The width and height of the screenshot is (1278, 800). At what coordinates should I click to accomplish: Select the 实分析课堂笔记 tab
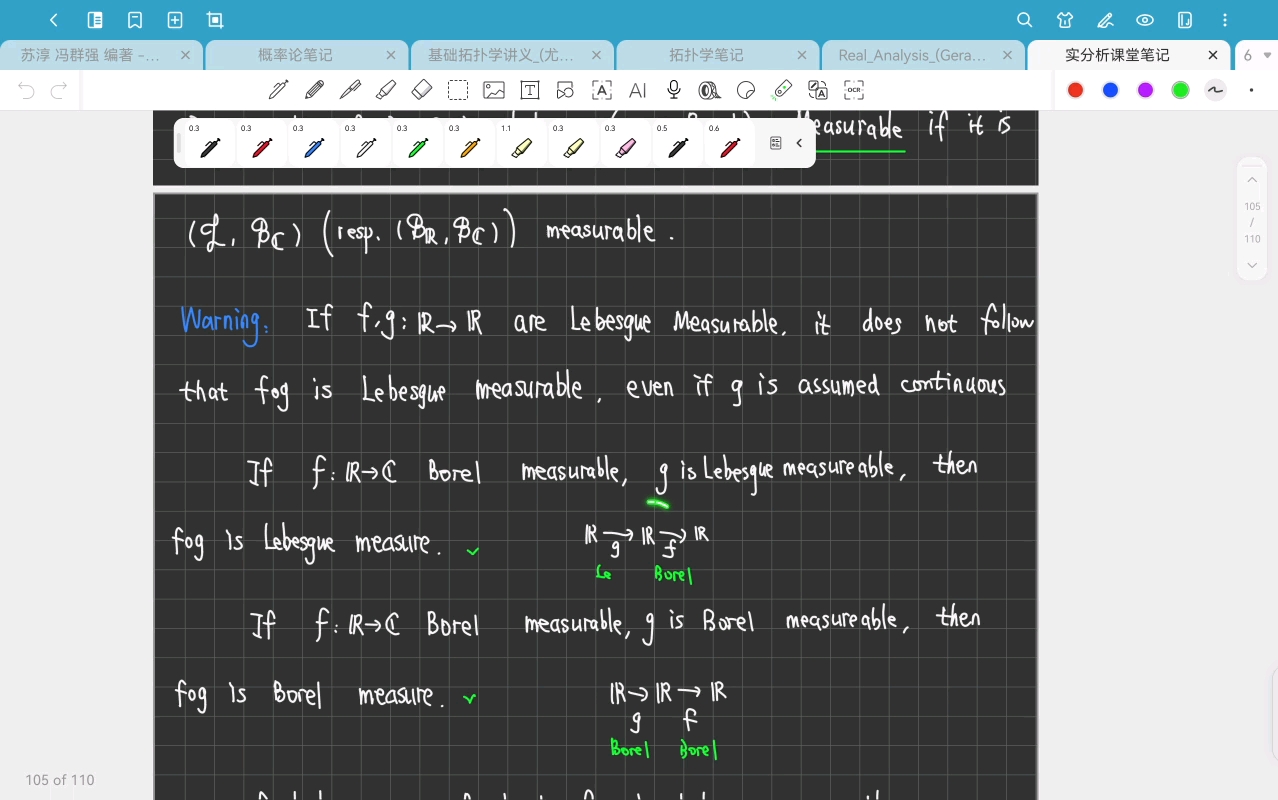click(x=1117, y=55)
